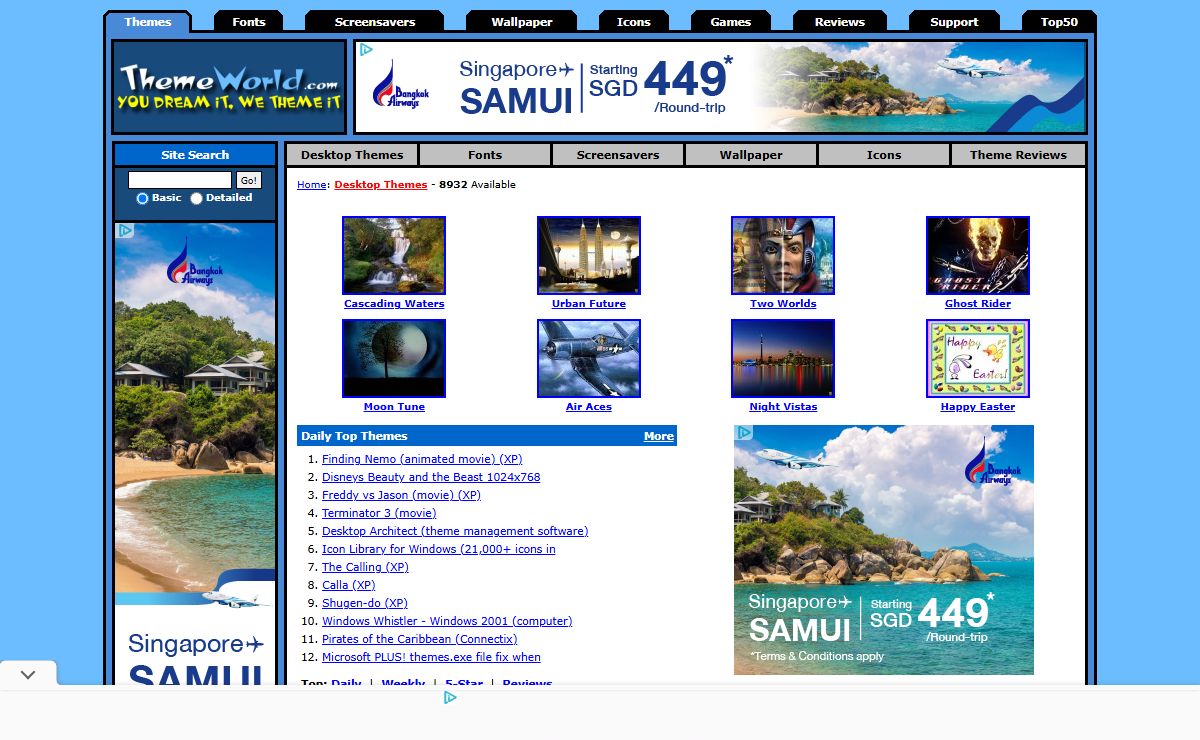Image resolution: width=1200 pixels, height=740 pixels.
Task: Open Finding Nemo (animated movie) link
Action: 421,459
